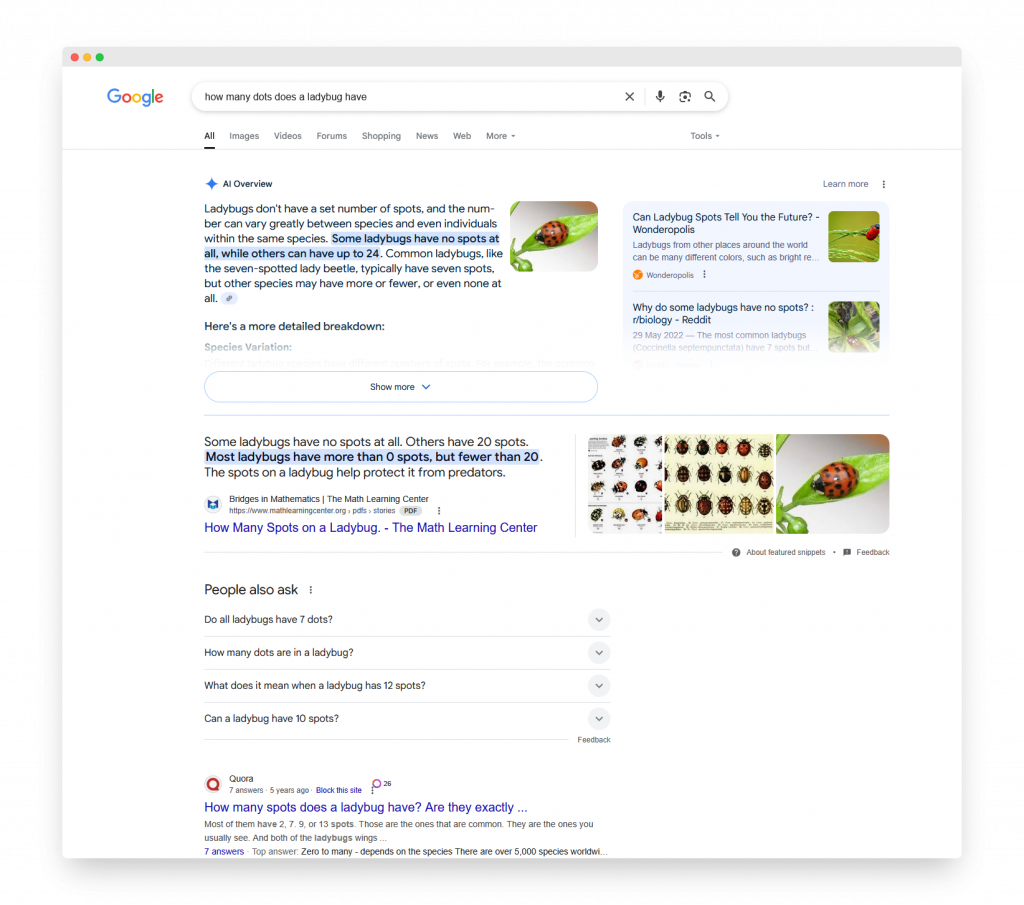Click the Quora favicon
Viewport: 1024px width, 905px height.
pyautogui.click(x=213, y=784)
